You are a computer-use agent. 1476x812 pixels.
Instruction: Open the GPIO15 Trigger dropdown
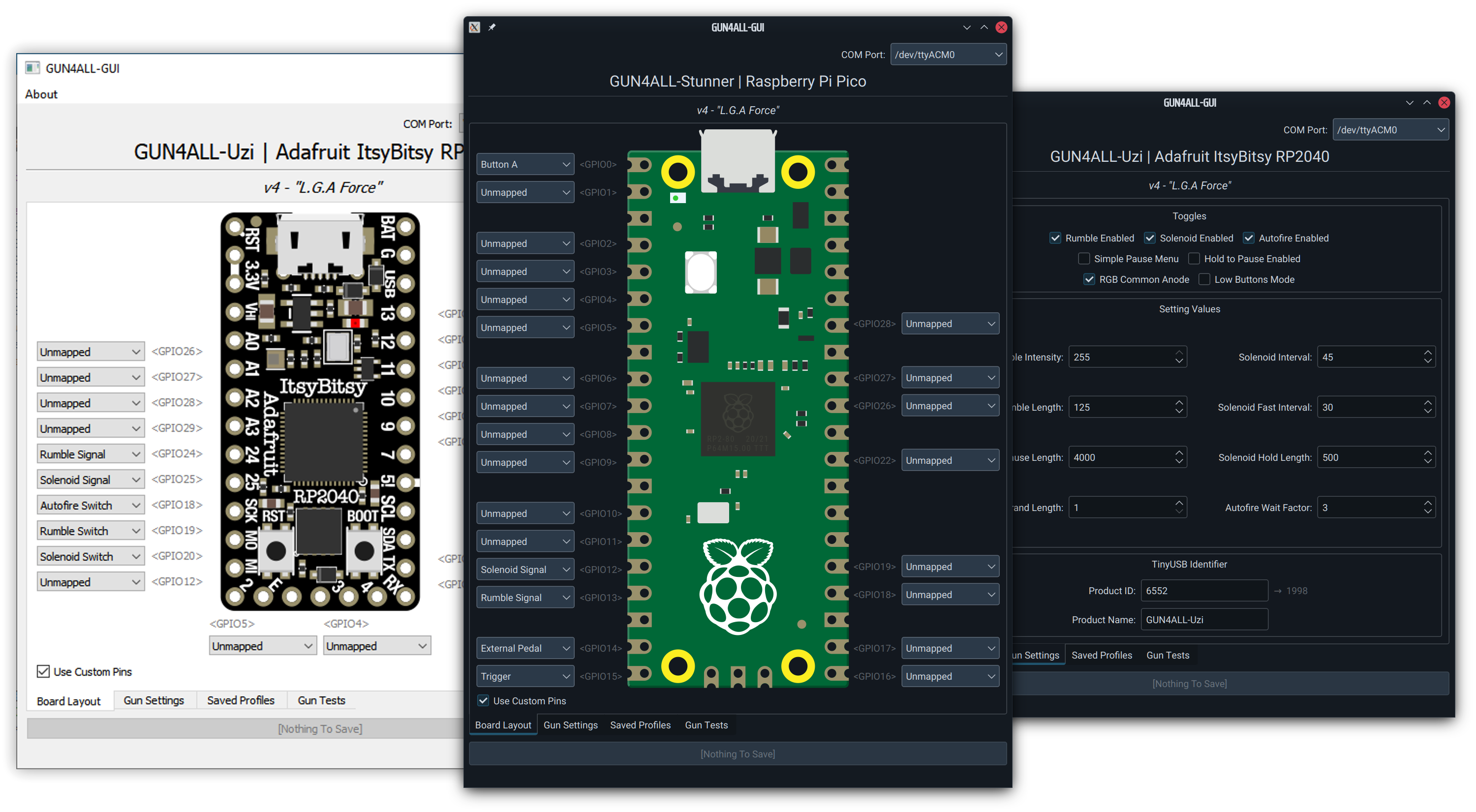click(x=525, y=676)
